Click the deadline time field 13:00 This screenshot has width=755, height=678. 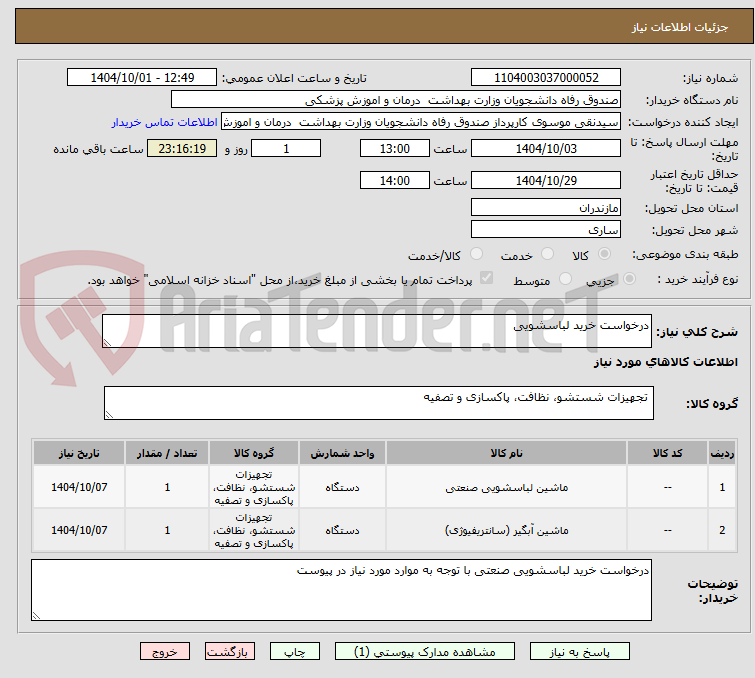394,148
